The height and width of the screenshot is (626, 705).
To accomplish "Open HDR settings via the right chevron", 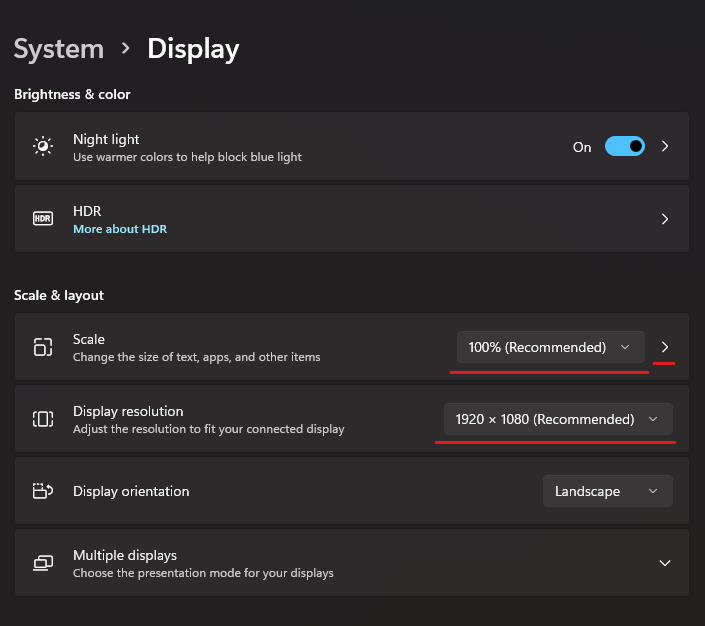I will (665, 219).
